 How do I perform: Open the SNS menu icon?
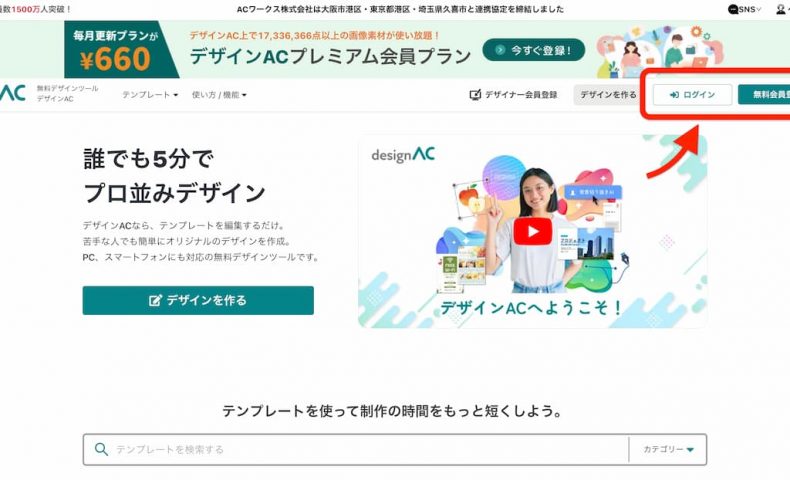click(733, 9)
